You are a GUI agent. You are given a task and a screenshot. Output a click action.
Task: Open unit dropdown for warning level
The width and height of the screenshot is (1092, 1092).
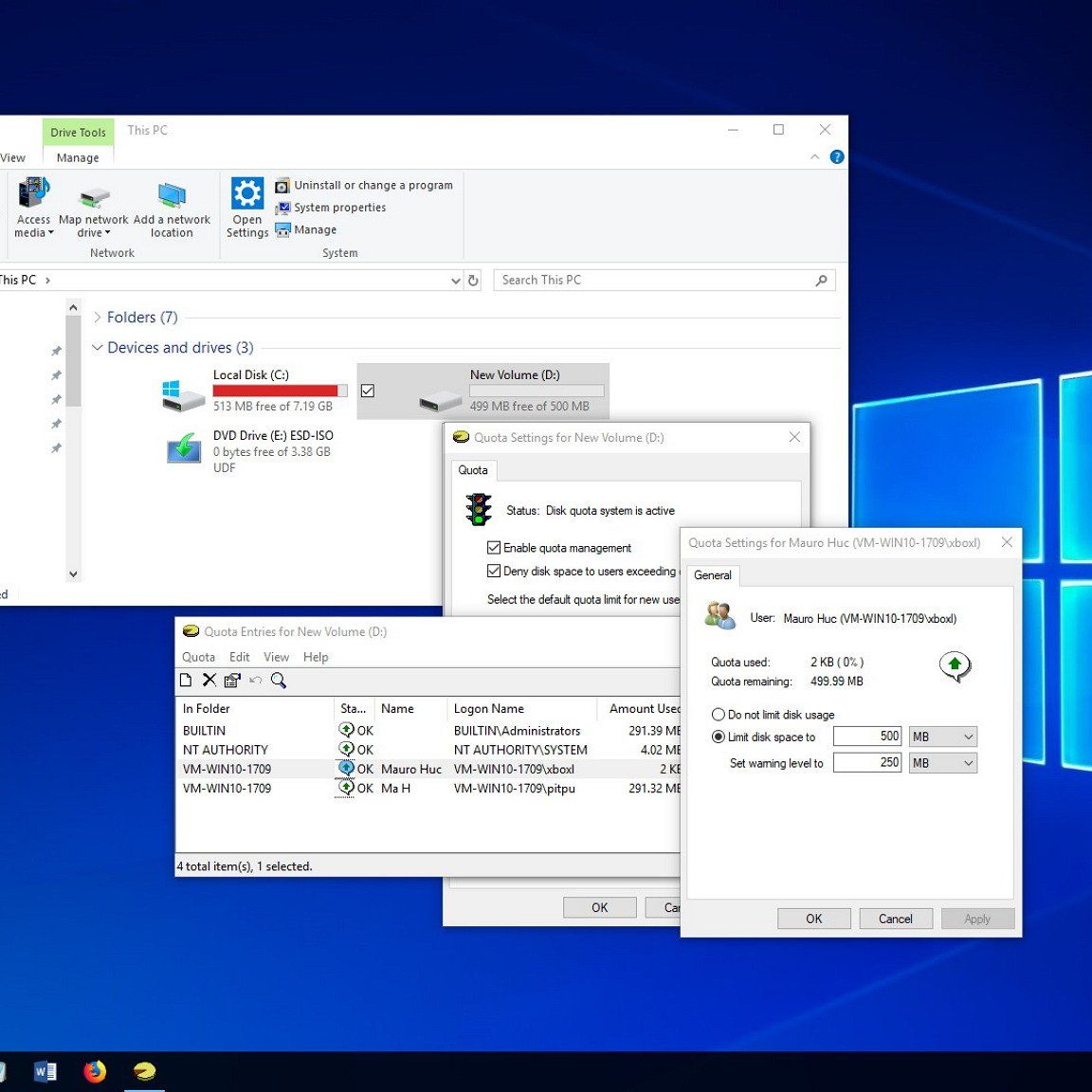(x=942, y=763)
